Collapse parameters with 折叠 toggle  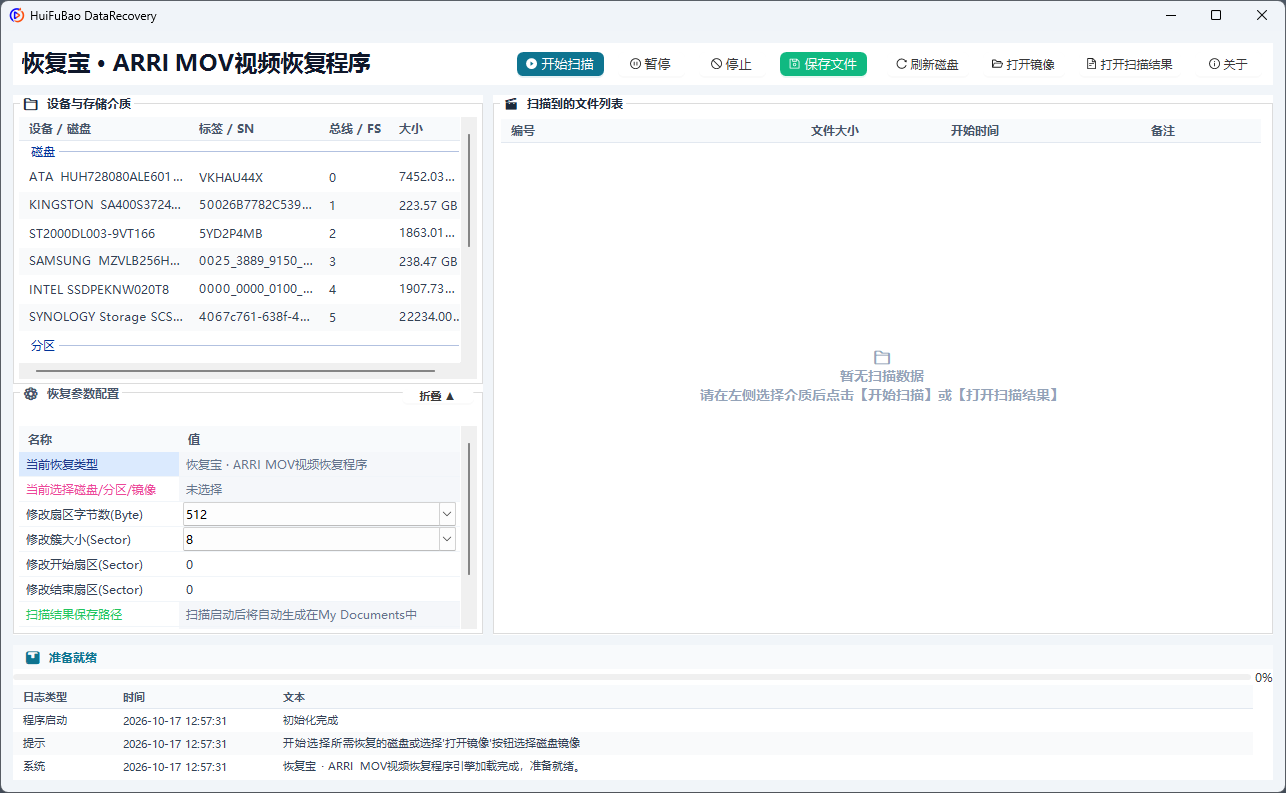437,396
